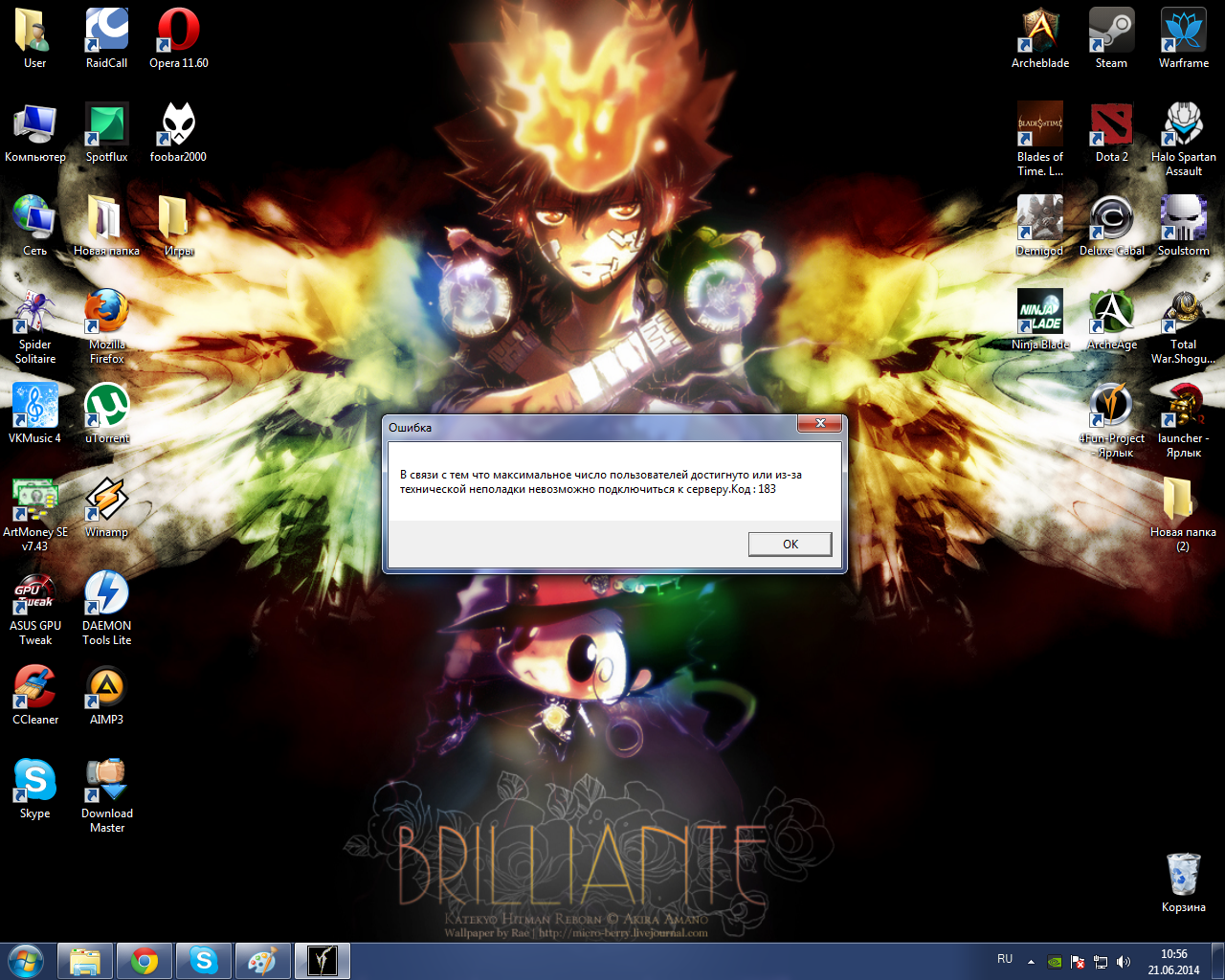Open Новая папка (2) folder
The height and width of the screenshot is (980, 1225).
point(1184,515)
